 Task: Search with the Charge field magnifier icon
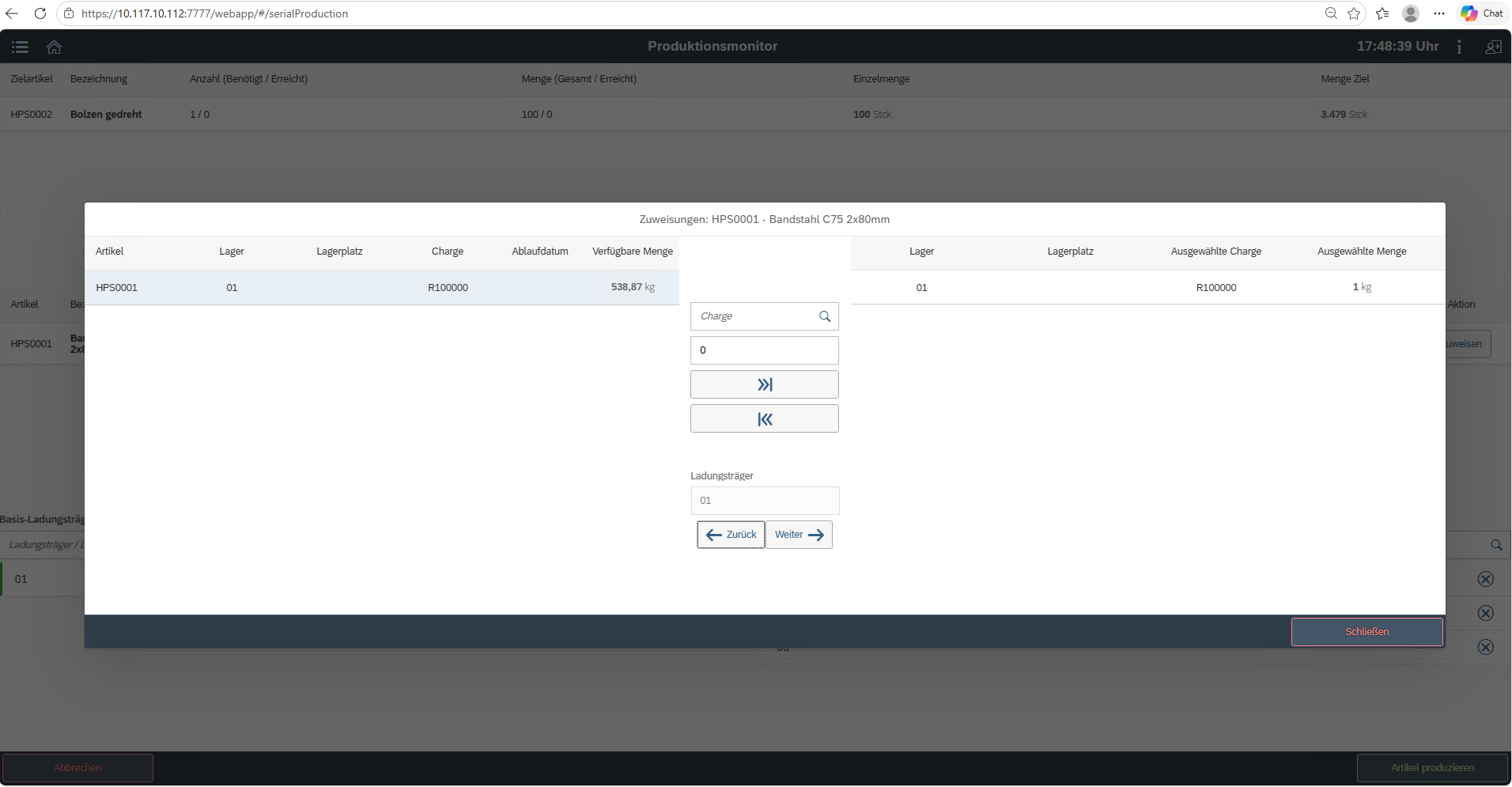click(825, 316)
